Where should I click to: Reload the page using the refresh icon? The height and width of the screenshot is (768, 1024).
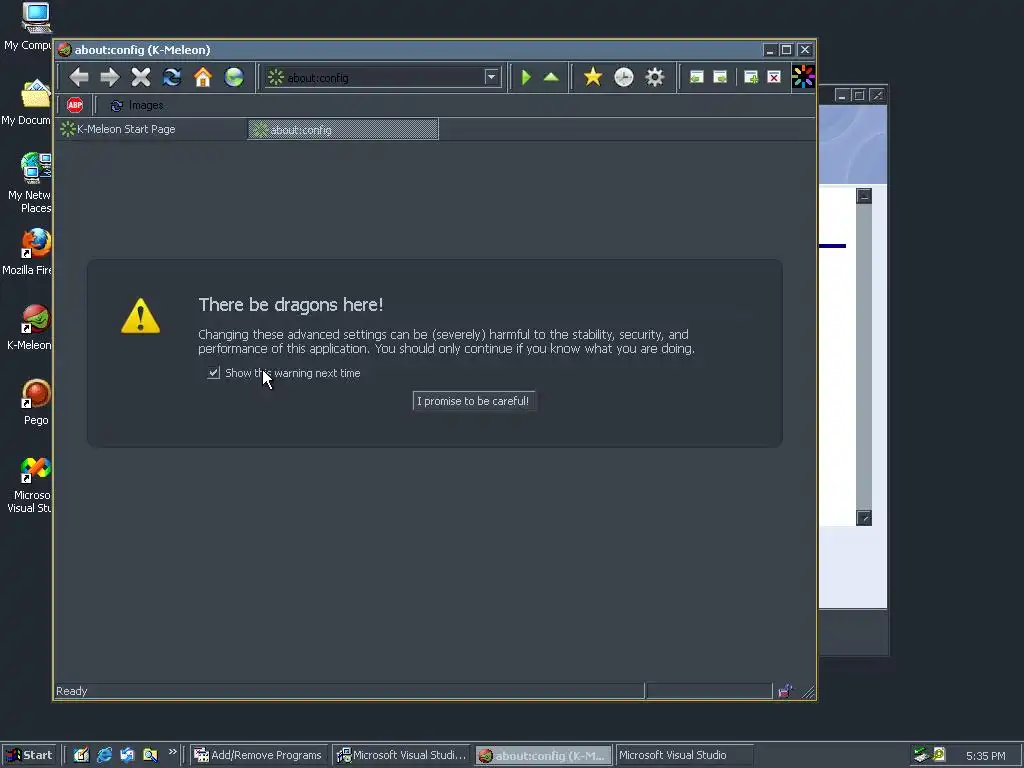(x=172, y=77)
